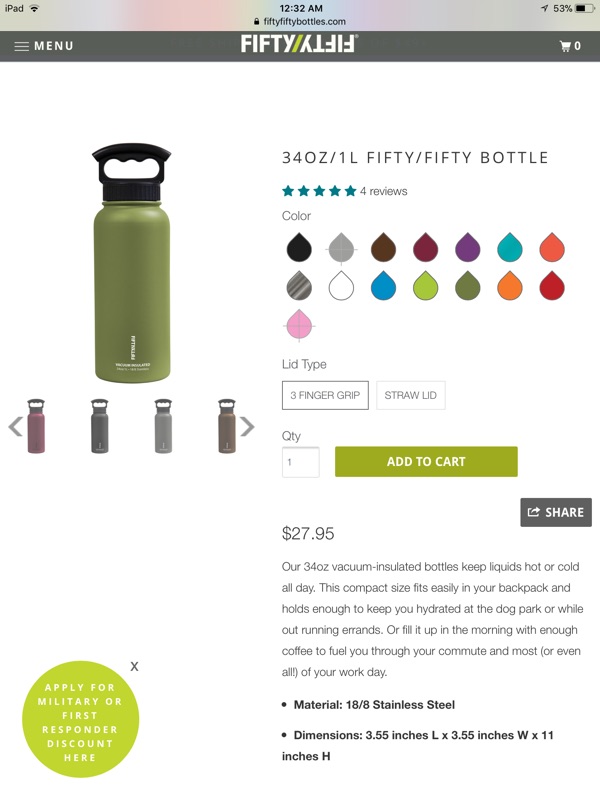View the pink bottle thumbnail
The width and height of the screenshot is (600, 800).
36,426
